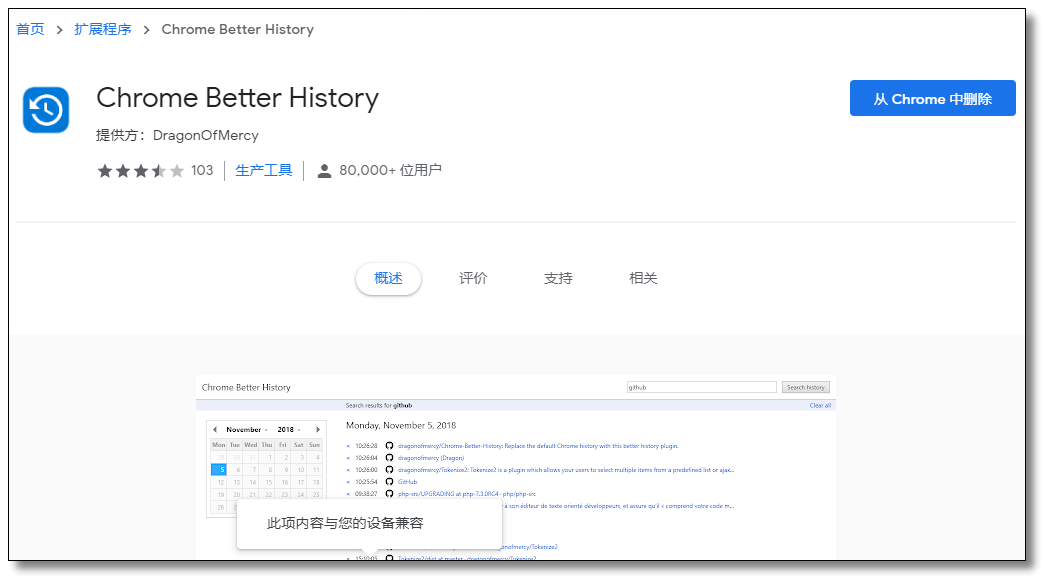Select day 19 in the preview calendar

click(x=219, y=495)
